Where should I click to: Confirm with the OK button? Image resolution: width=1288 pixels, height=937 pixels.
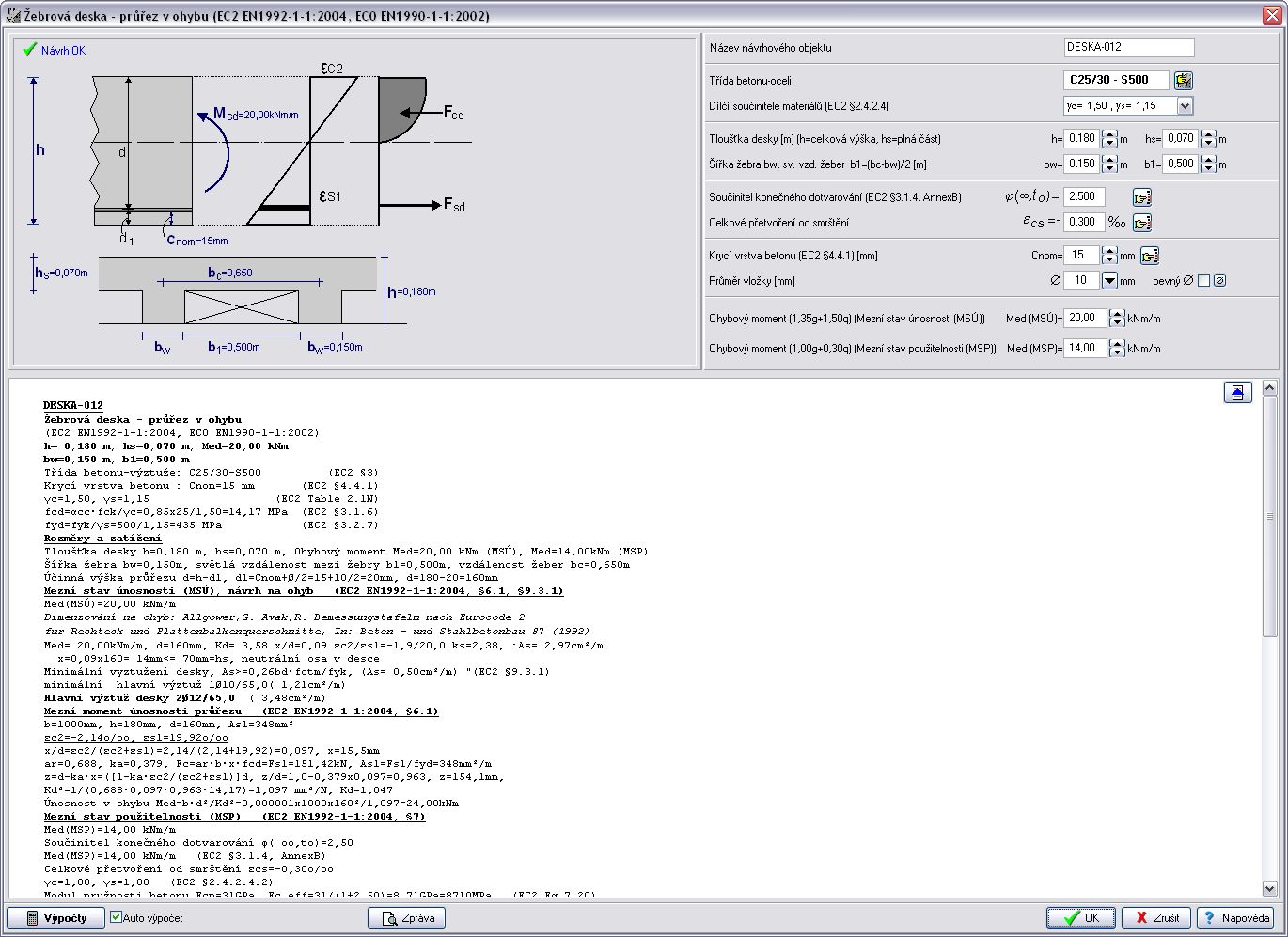pos(1080,917)
